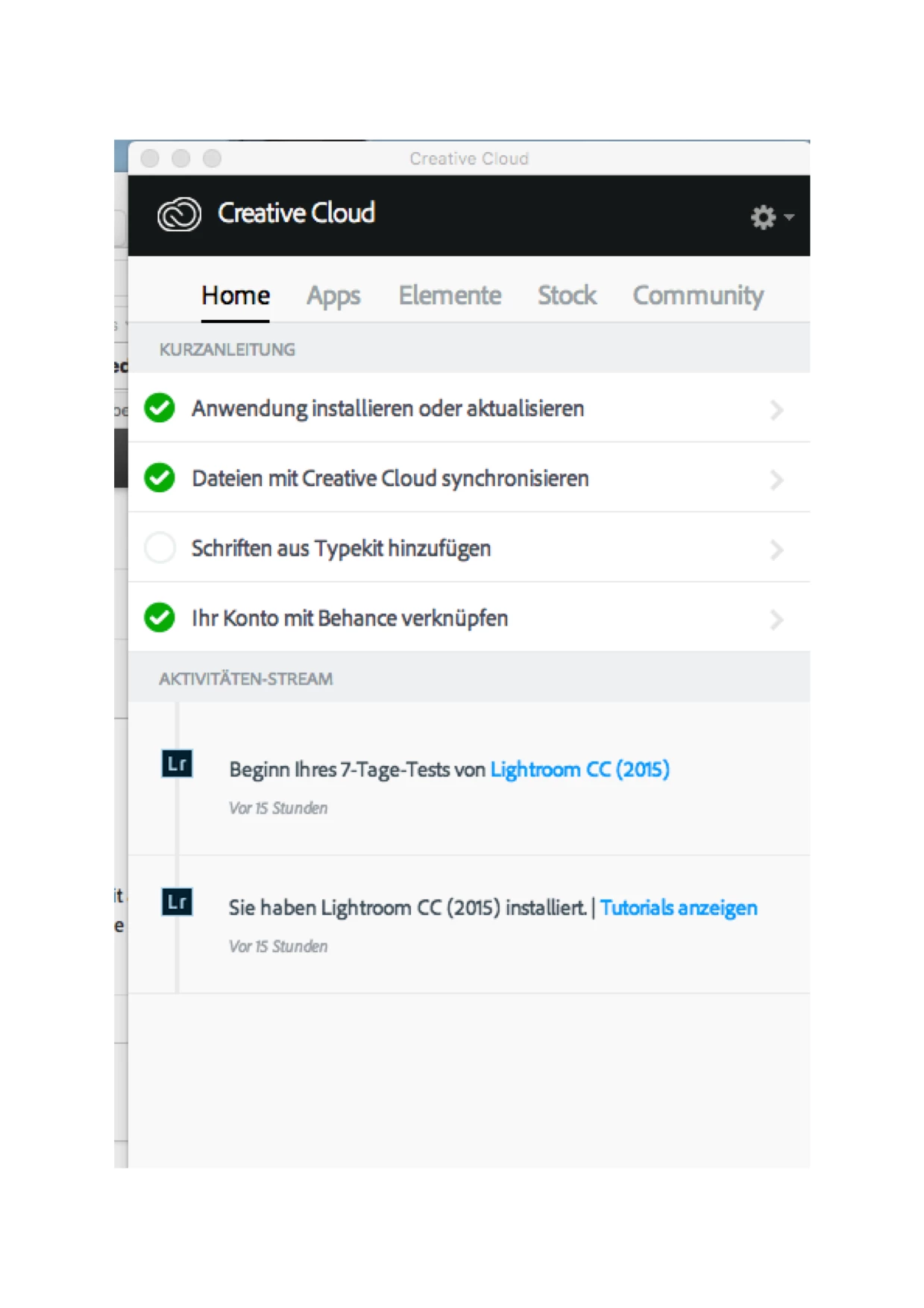Click the Lightroom CC (2015) link
Viewport: 924px width, 1308px height.
click(x=579, y=770)
